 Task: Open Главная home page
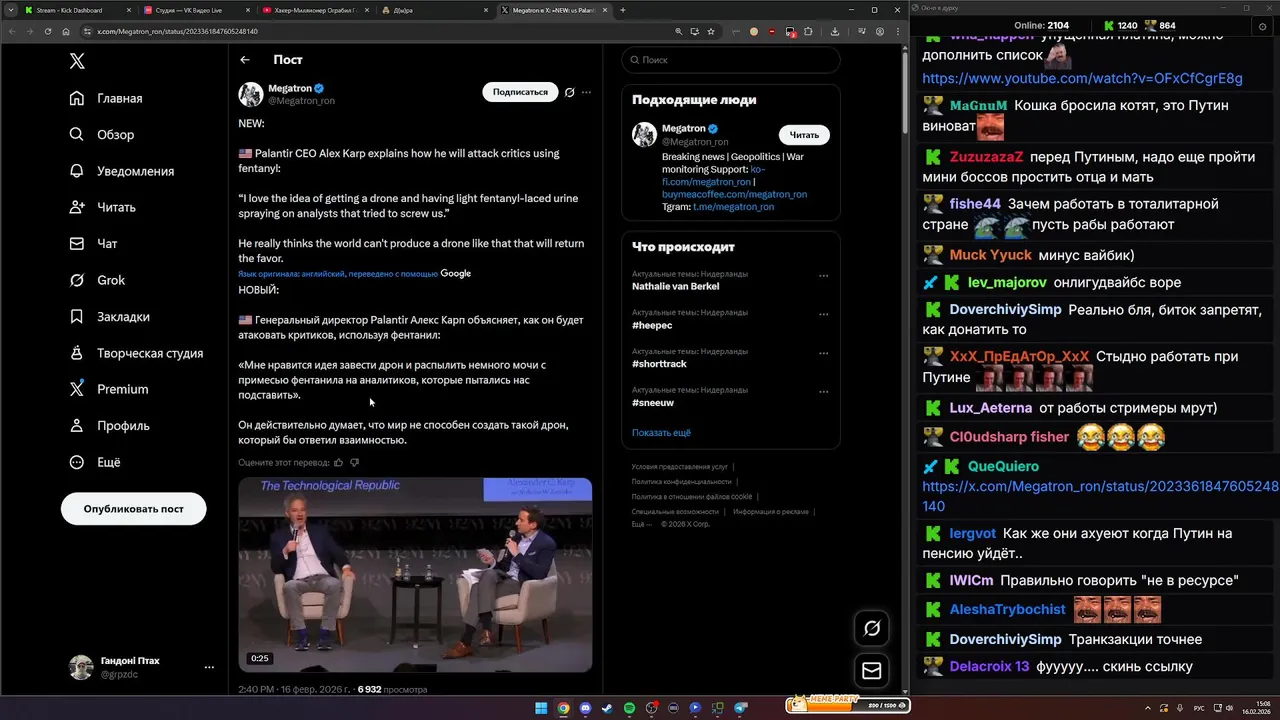pos(106,98)
